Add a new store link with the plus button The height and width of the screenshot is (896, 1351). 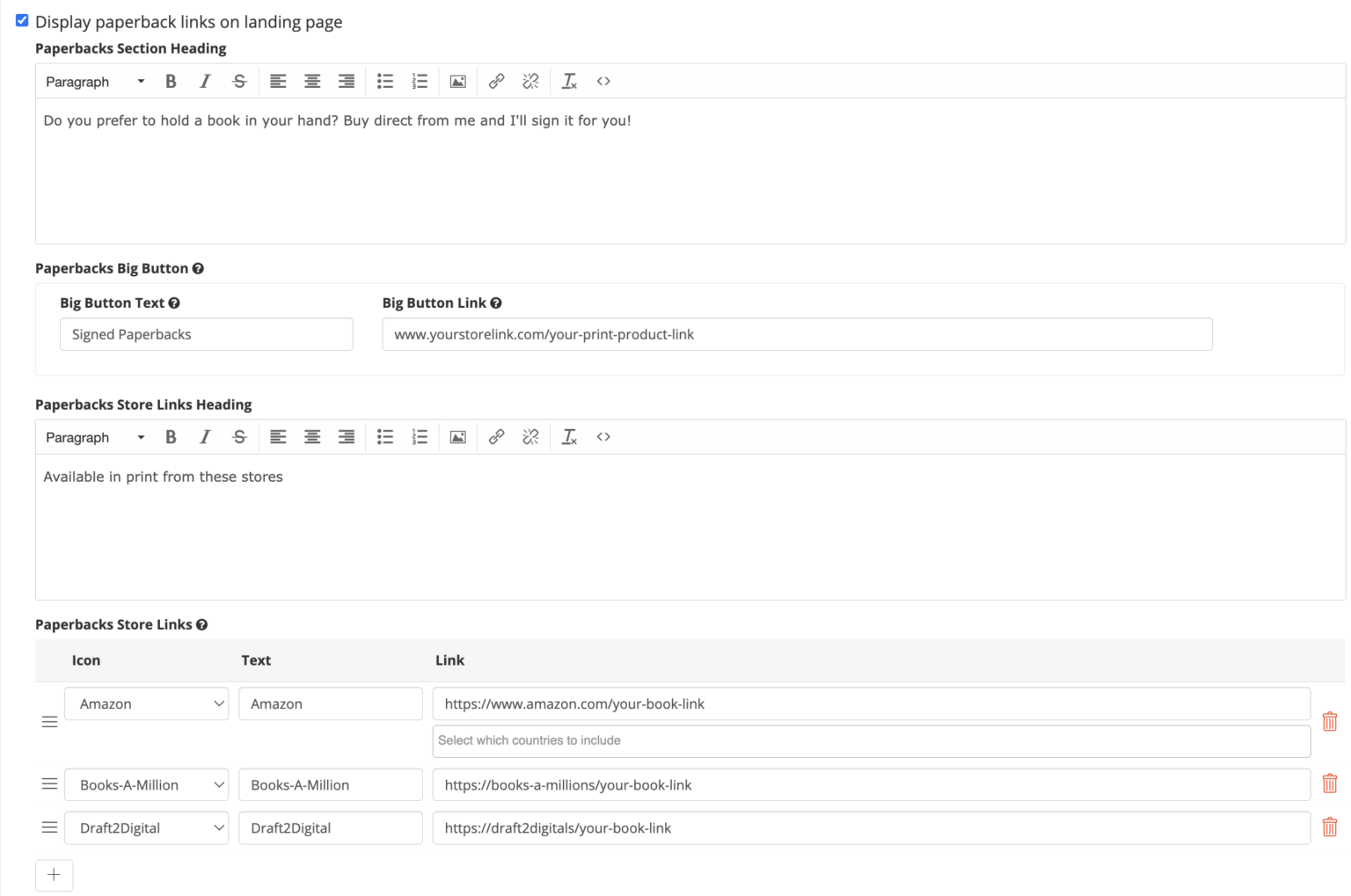click(54, 875)
